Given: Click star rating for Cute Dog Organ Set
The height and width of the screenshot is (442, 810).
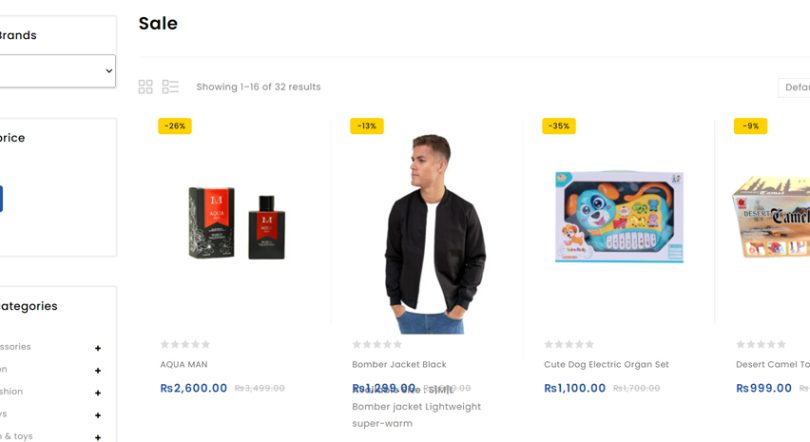Looking at the screenshot, I should pyautogui.click(x=569, y=345).
